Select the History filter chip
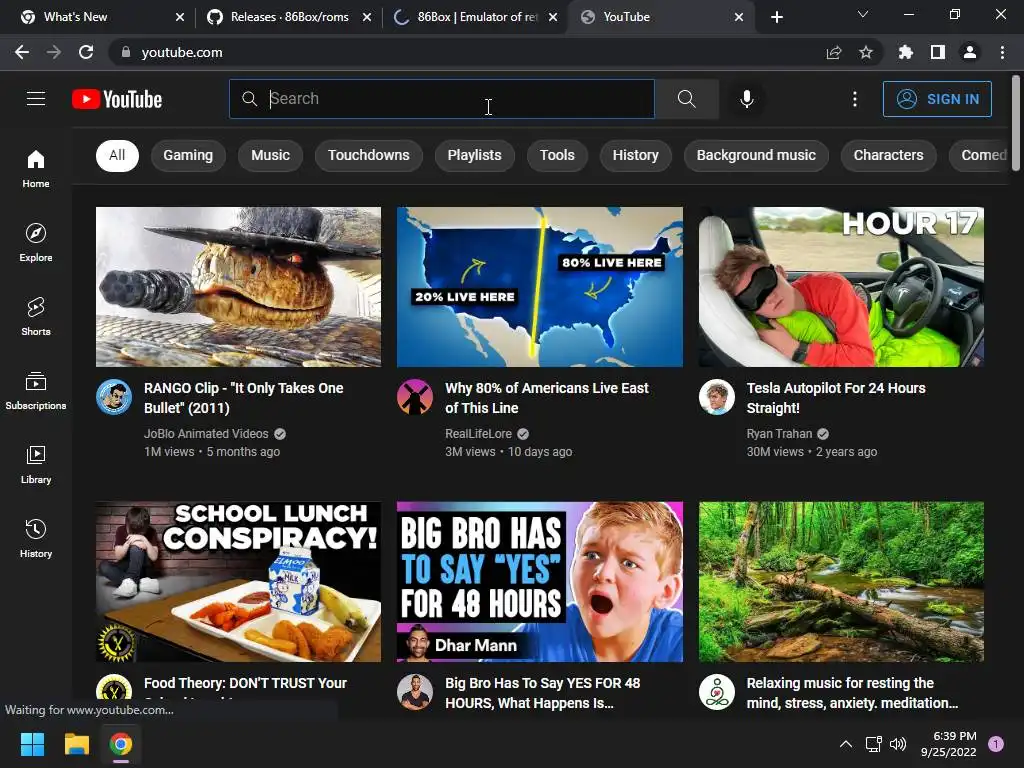 pos(635,155)
